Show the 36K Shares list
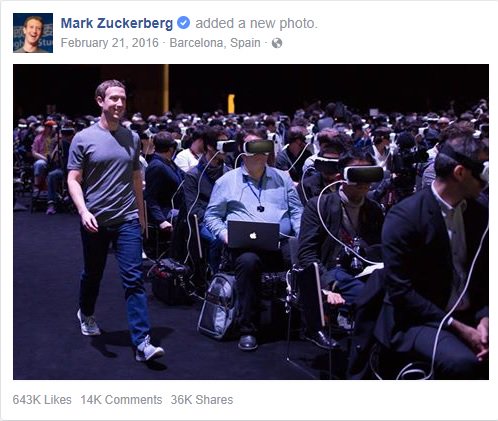Screen dimensions: 498x421 point(202,400)
